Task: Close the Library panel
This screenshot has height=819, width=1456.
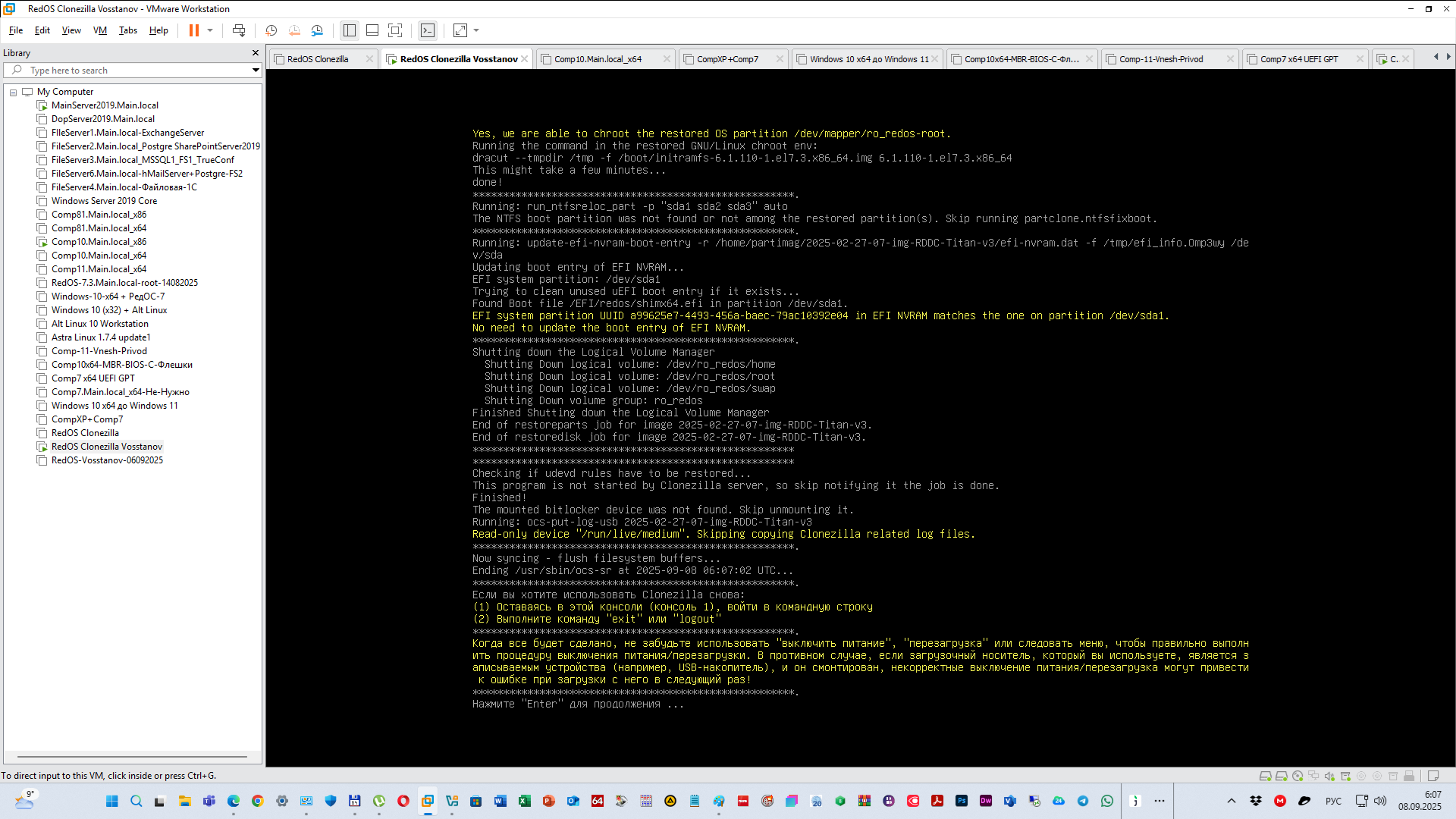Action: point(256,53)
